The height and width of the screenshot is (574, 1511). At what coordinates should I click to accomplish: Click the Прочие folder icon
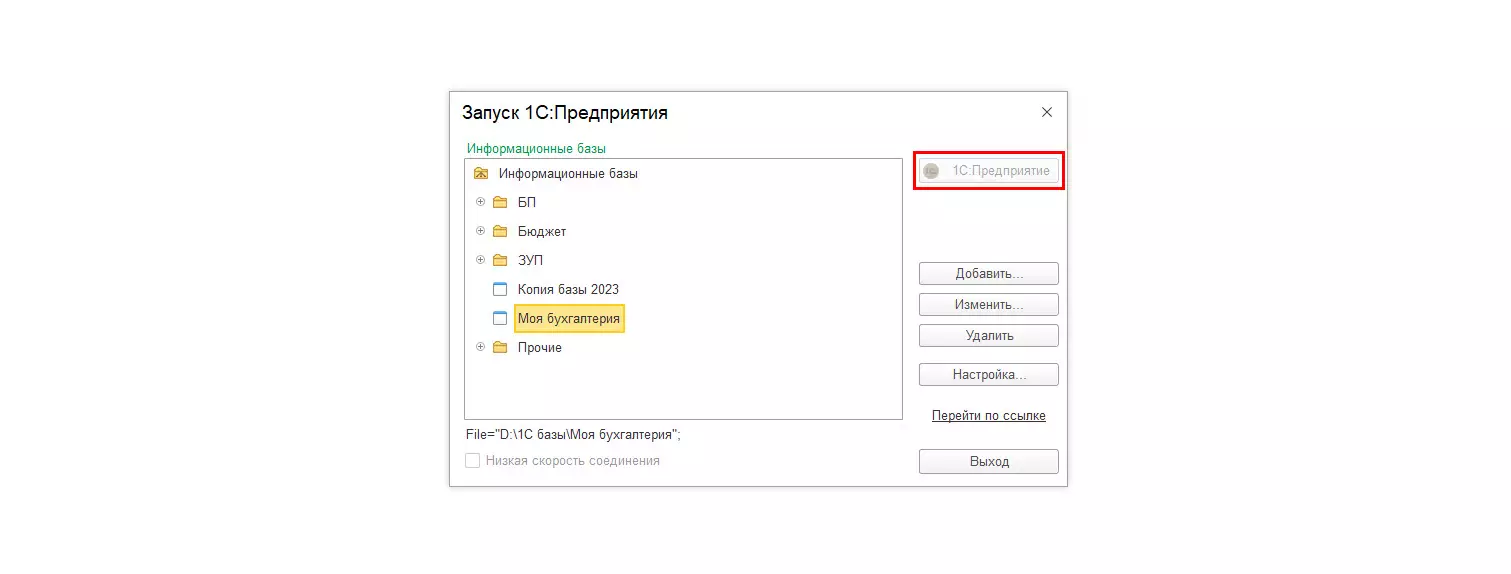500,347
